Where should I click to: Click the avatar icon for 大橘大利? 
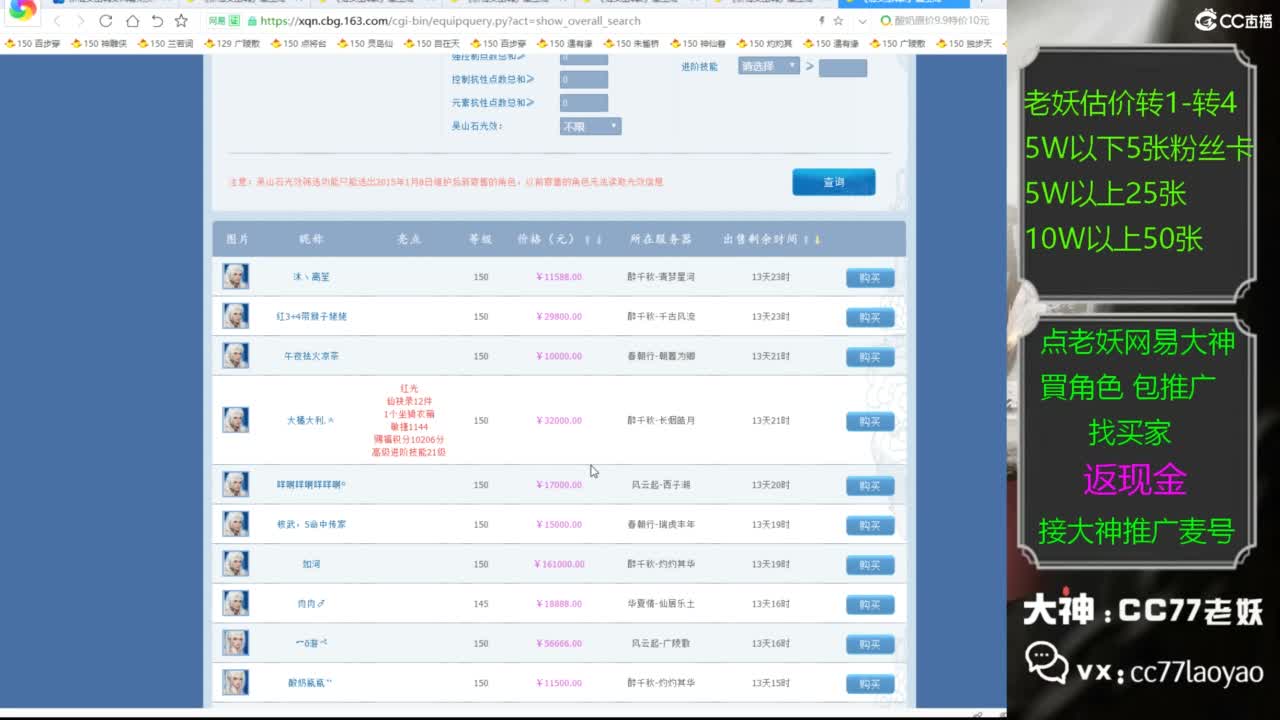pos(235,420)
